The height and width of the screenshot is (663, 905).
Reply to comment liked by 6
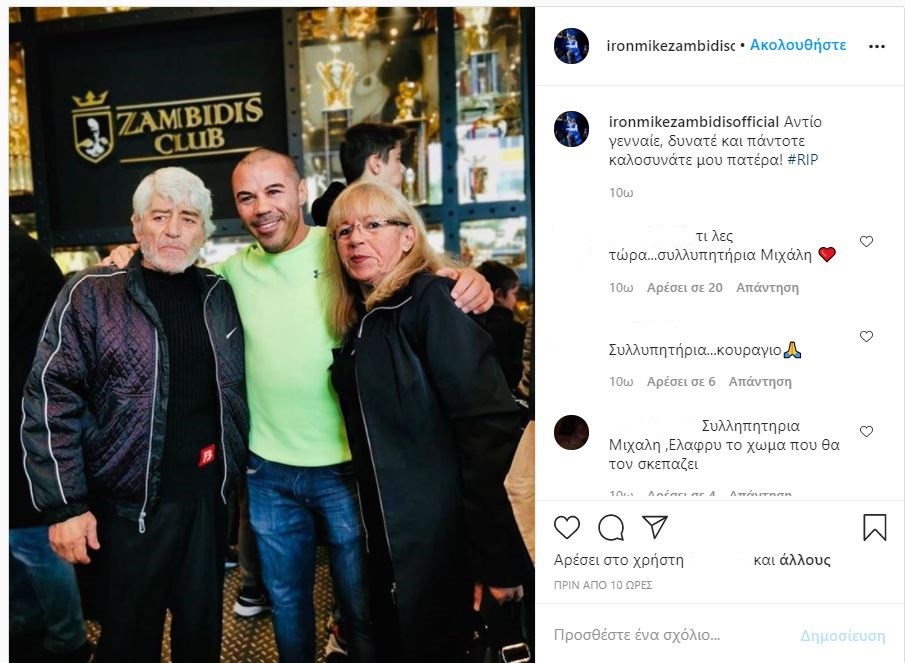[760, 381]
